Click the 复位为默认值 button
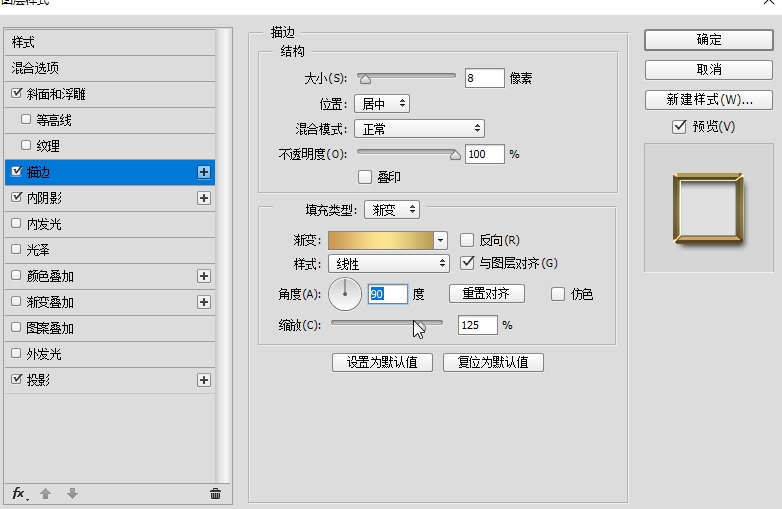The image size is (782, 509). click(493, 362)
